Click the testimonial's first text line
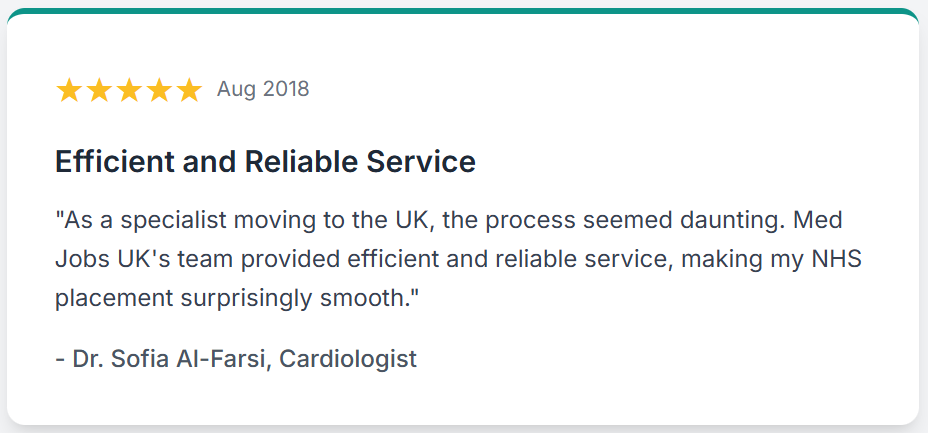928x433 pixels. pos(449,221)
